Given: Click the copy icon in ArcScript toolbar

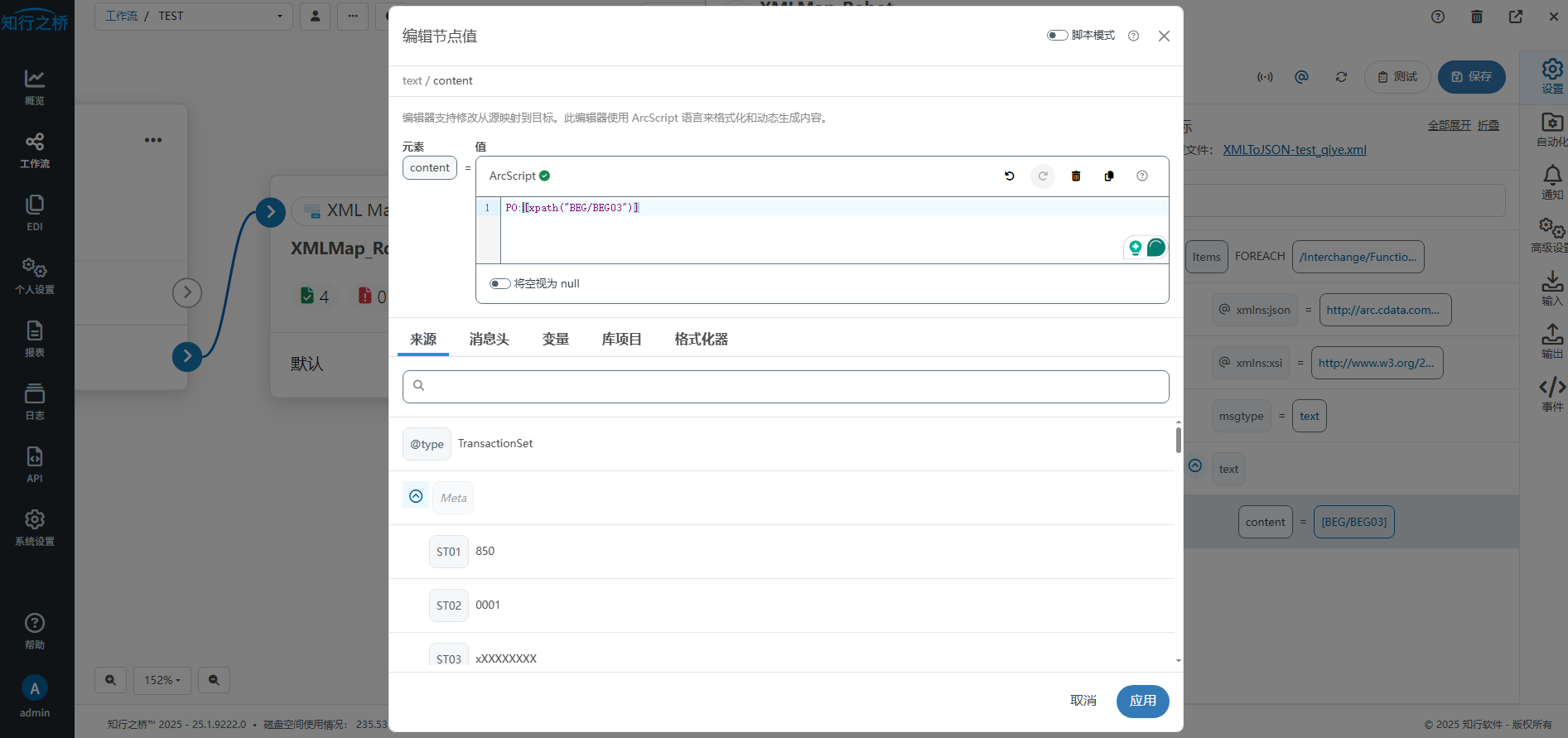Looking at the screenshot, I should point(1109,176).
